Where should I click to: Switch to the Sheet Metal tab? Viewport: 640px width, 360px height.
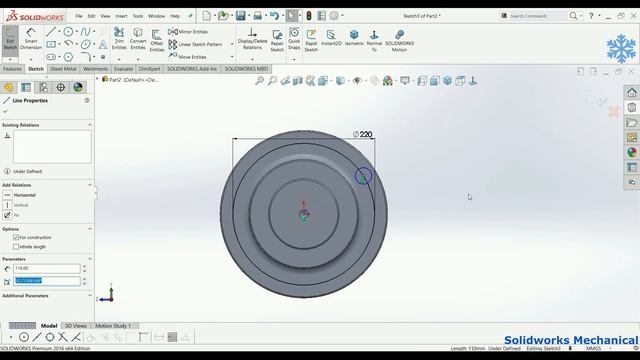(63, 69)
